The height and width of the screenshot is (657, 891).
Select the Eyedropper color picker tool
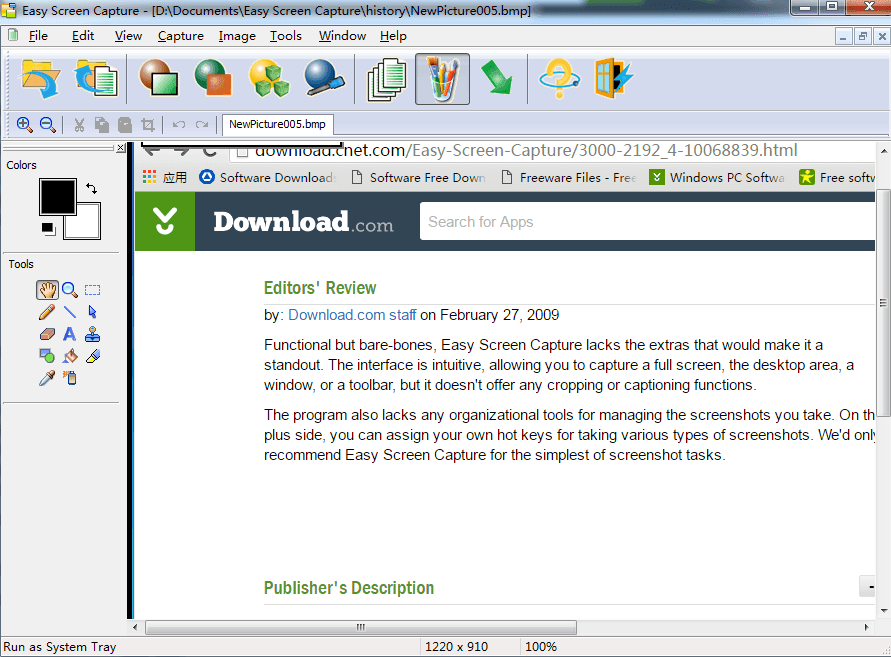point(47,379)
